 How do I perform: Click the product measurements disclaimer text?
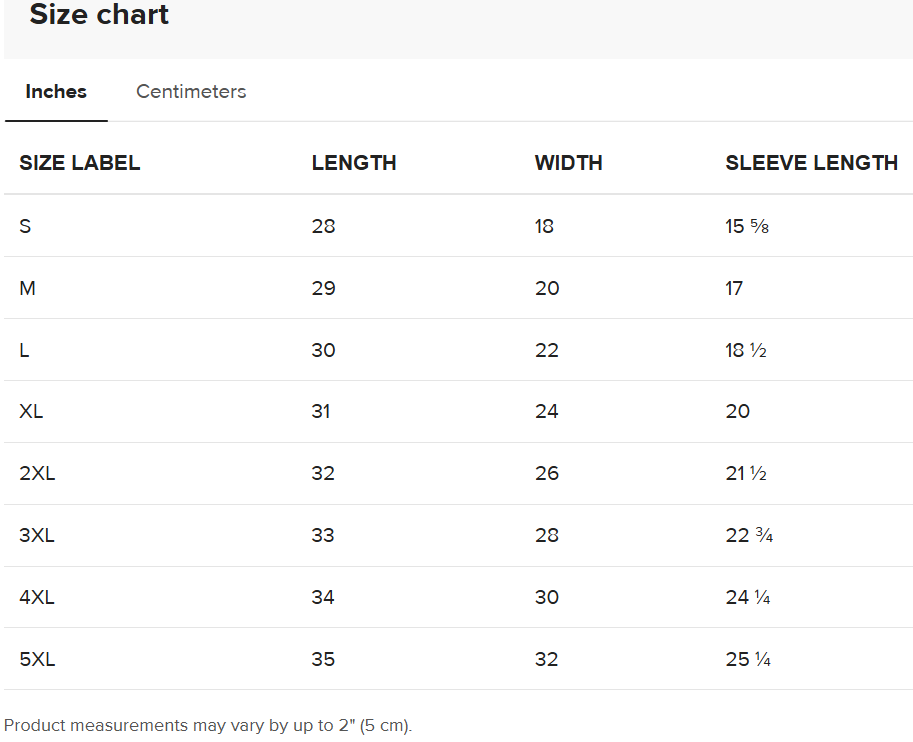coord(208,725)
